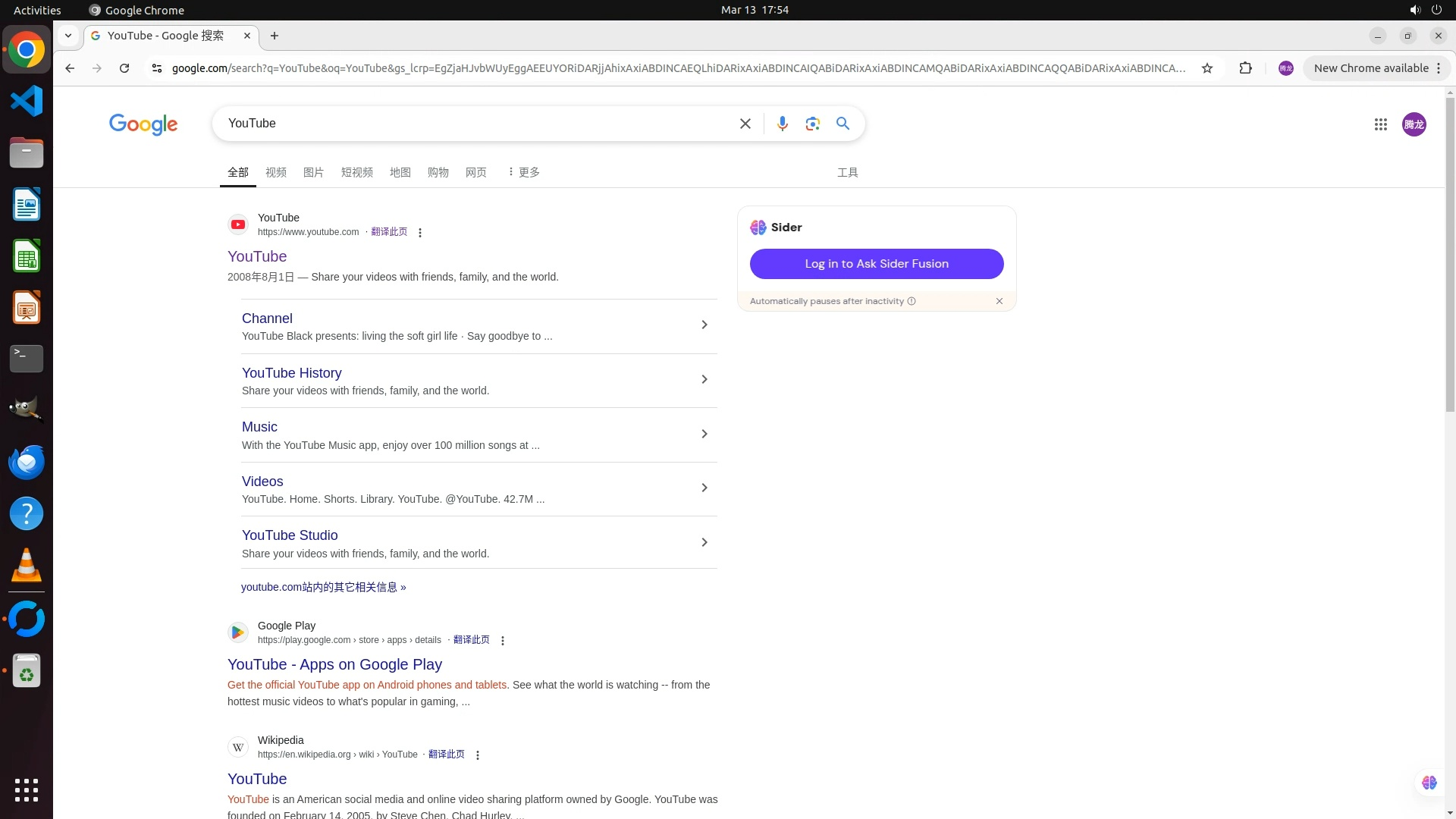
Task: Expand YouTube Music sitelink chevron
Action: (704, 434)
